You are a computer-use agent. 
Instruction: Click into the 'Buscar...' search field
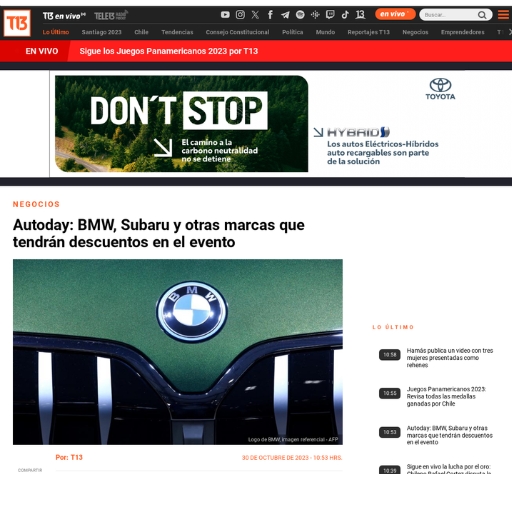(448, 15)
